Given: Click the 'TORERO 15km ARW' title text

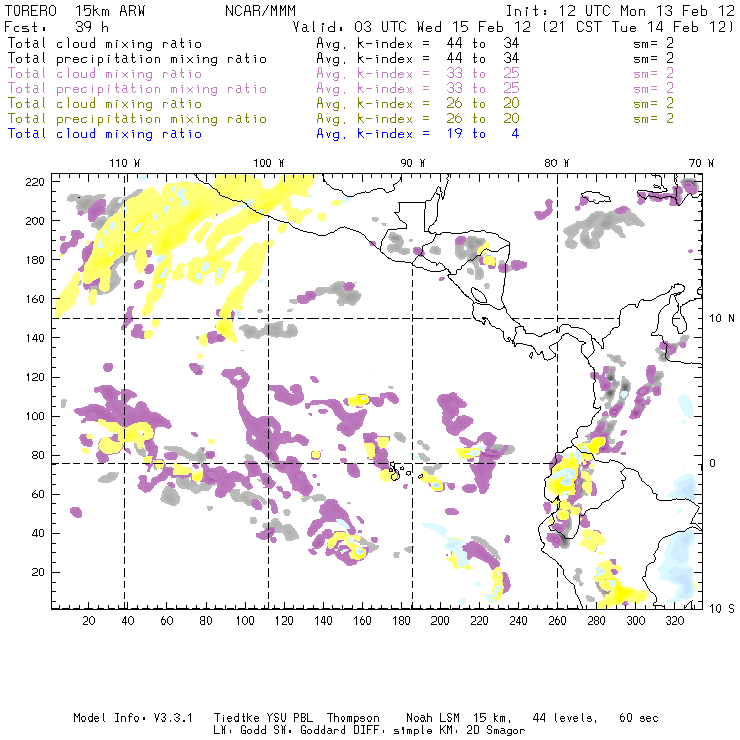Looking at the screenshot, I should [75, 11].
